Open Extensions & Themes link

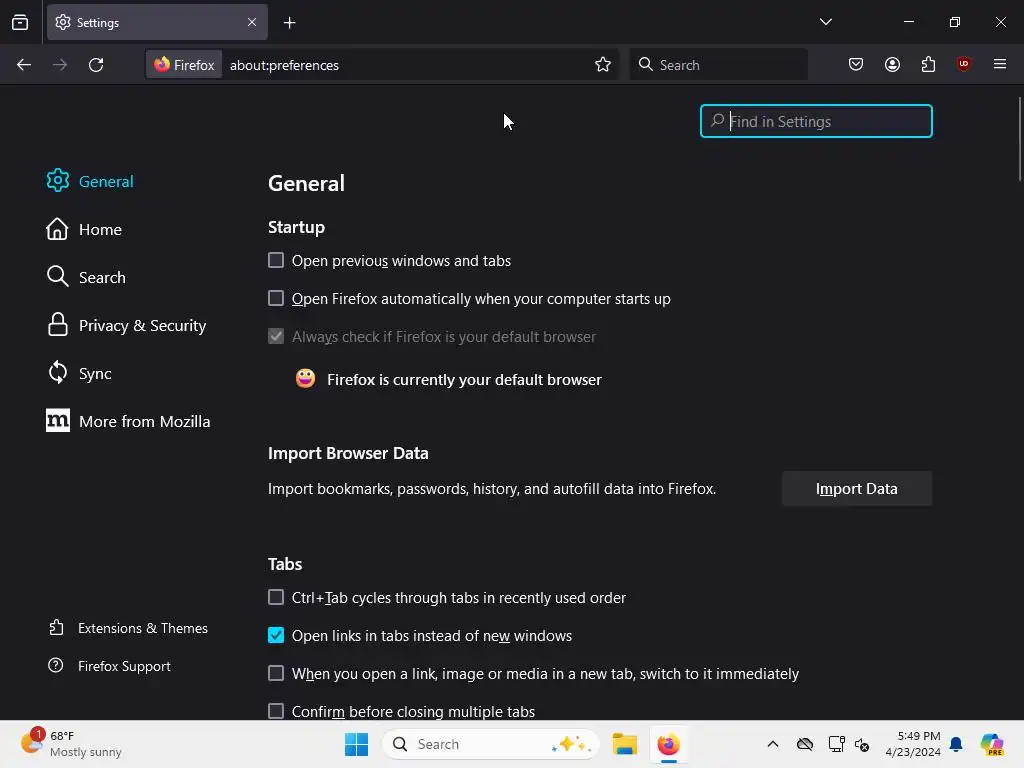(128, 628)
